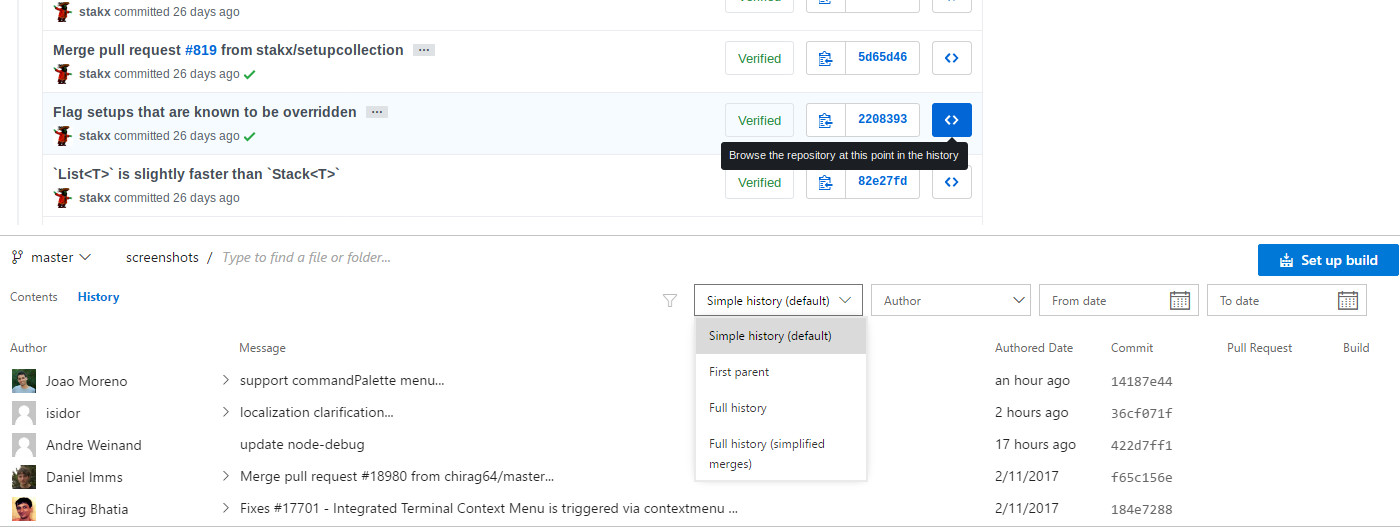Open the To date calendar picker

pos(1347,300)
